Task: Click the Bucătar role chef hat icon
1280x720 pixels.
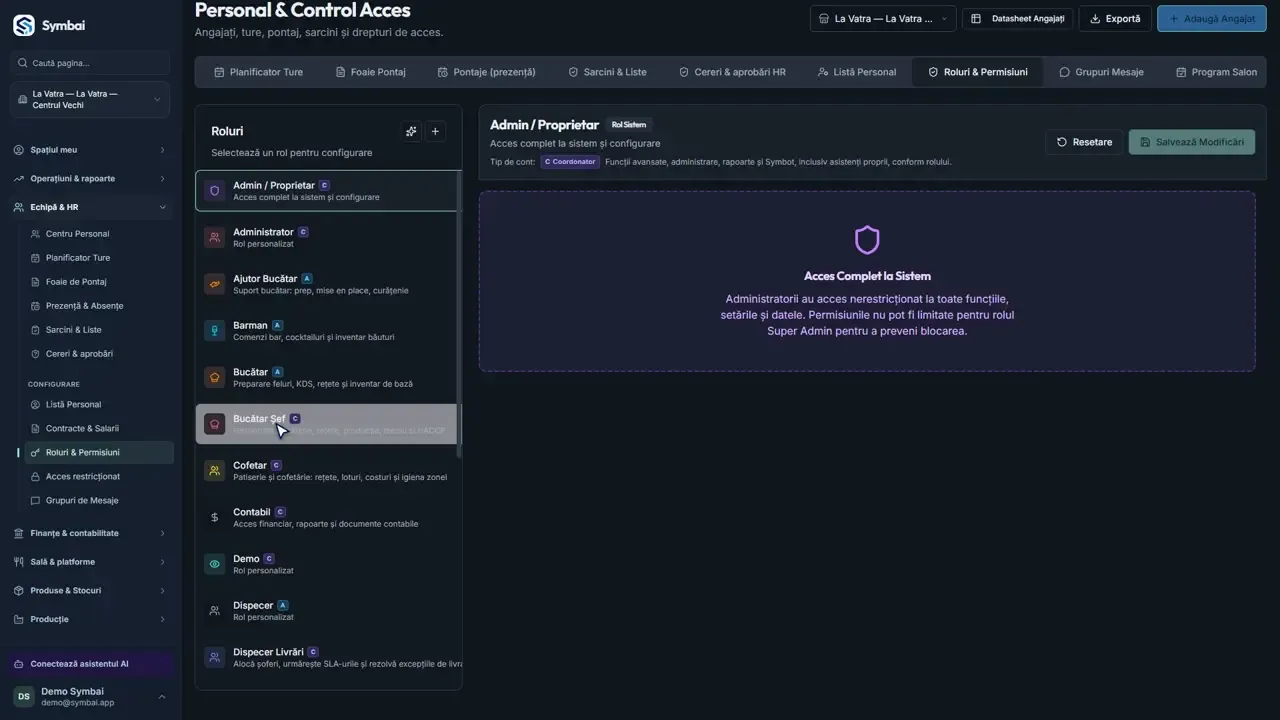Action: pyautogui.click(x=215, y=378)
